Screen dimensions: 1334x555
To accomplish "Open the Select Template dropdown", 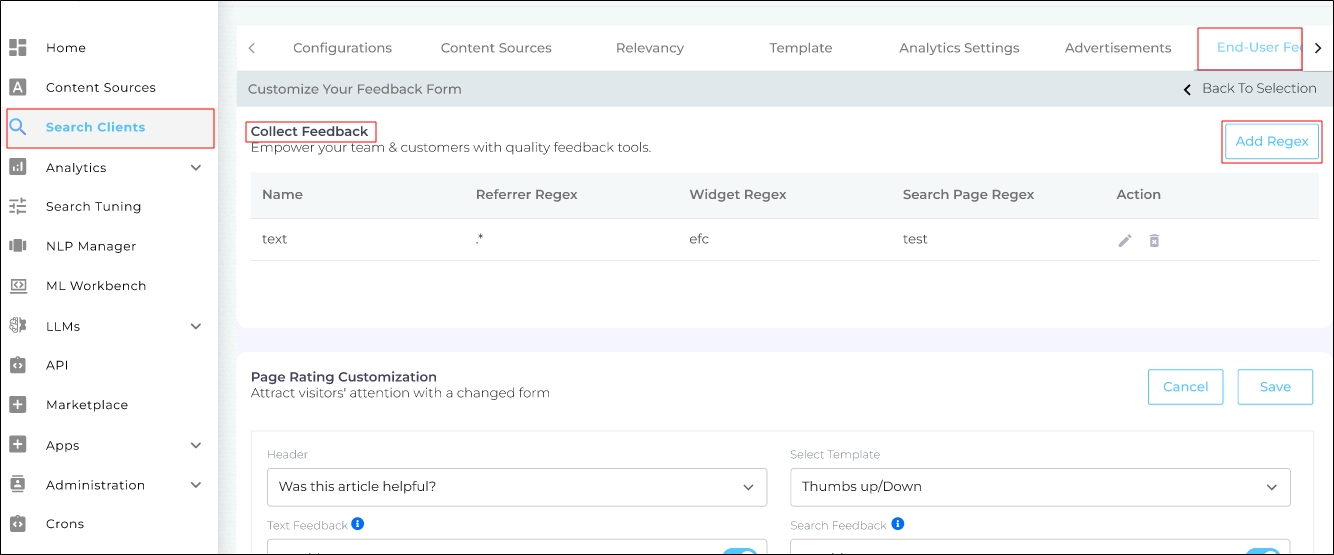I will point(1040,487).
